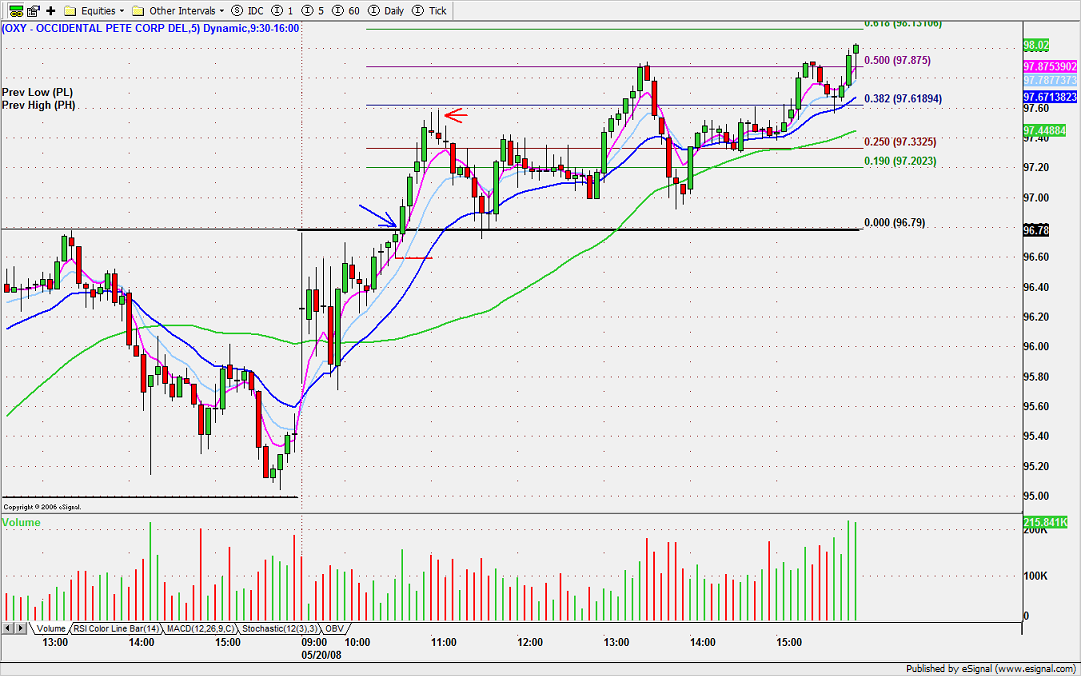The width and height of the screenshot is (1081, 676).
Task: Click the 96.00 price axis label
Action: (x=1035, y=347)
